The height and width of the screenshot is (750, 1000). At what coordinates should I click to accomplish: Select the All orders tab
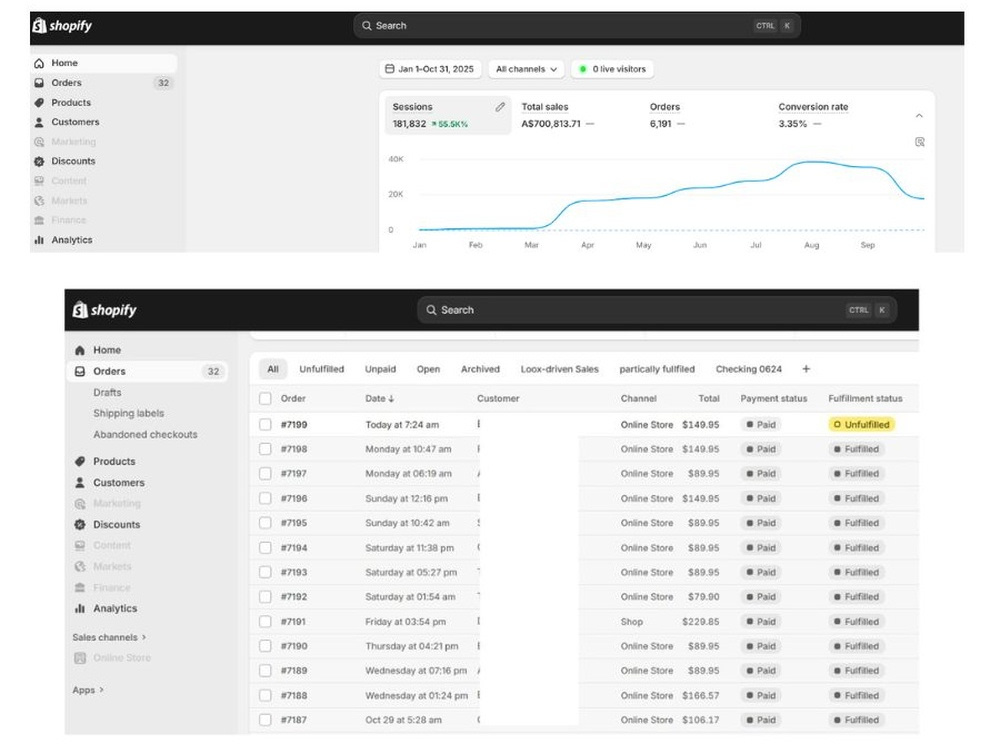(x=273, y=369)
